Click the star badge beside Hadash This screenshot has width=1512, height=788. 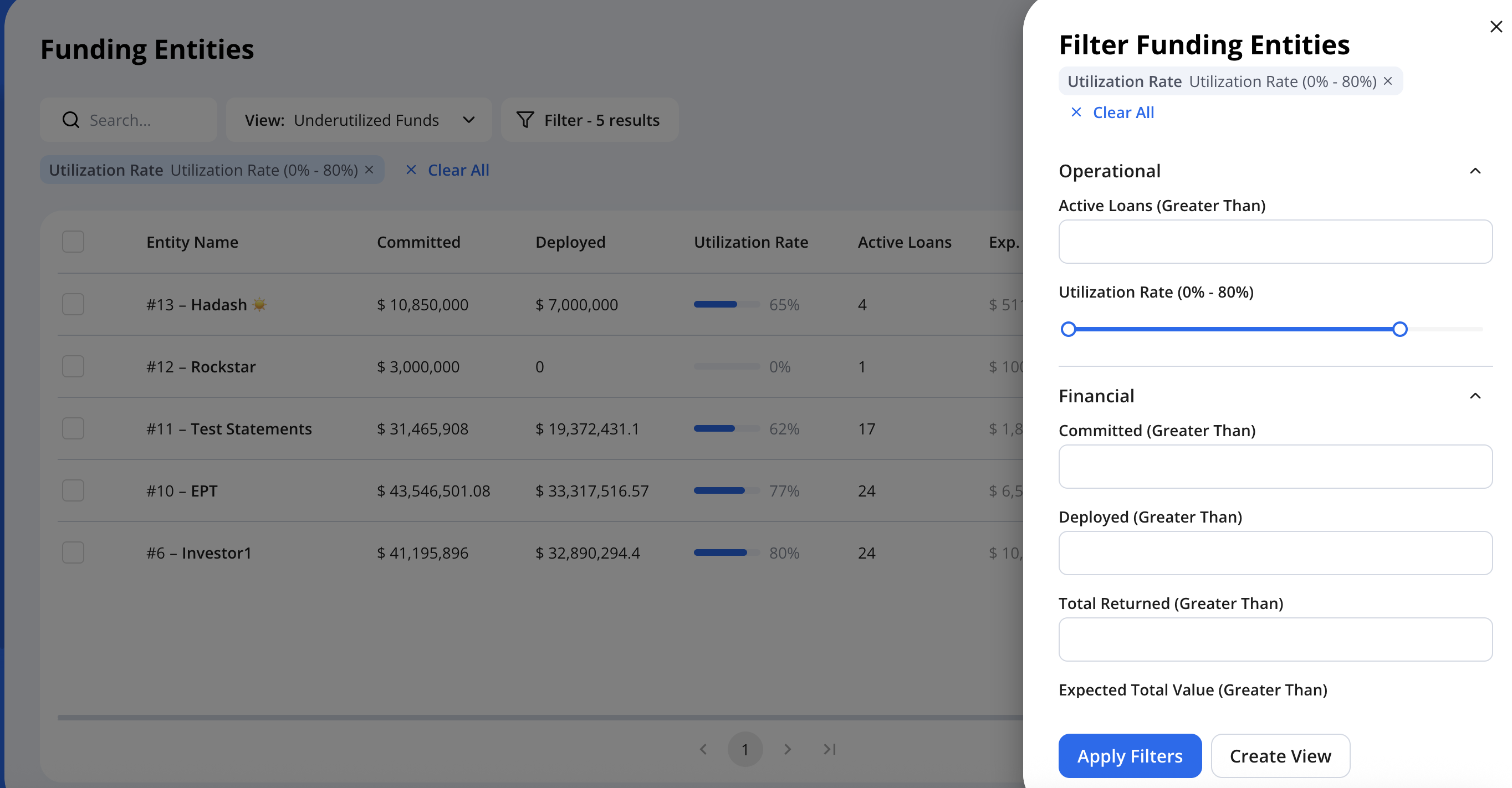[259, 305]
